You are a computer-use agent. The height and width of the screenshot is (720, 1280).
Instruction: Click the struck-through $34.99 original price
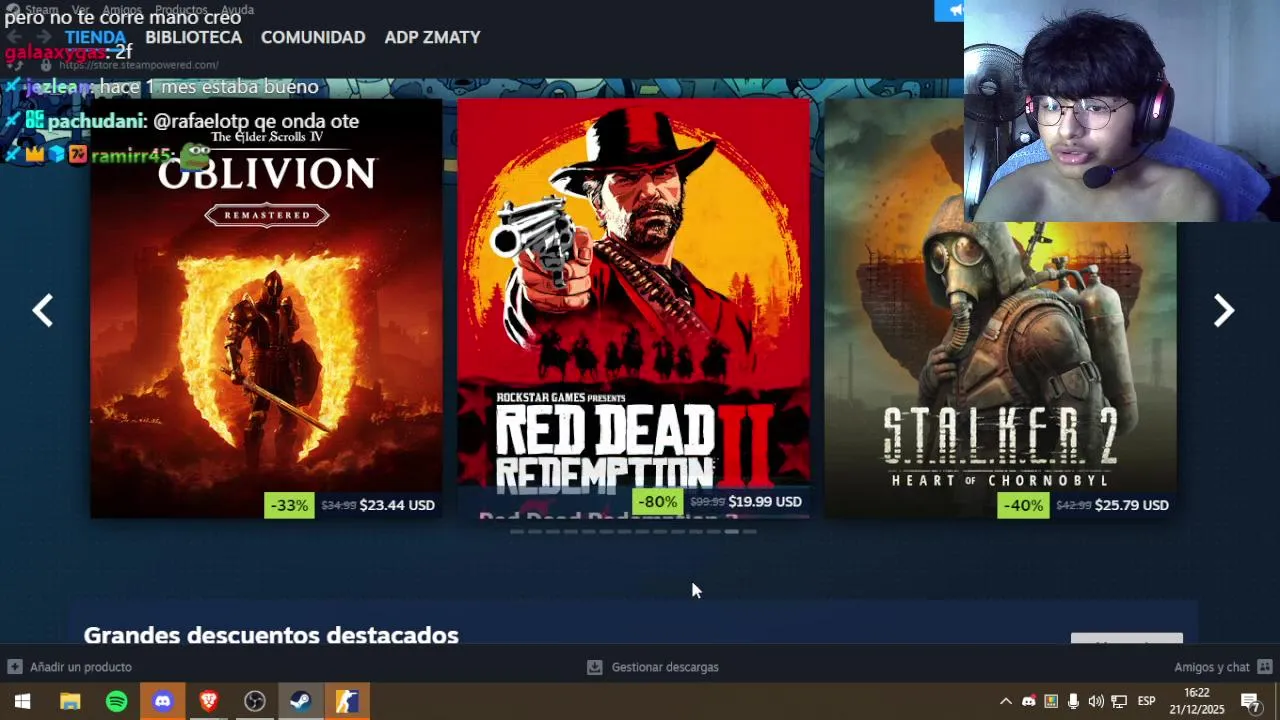pos(339,506)
